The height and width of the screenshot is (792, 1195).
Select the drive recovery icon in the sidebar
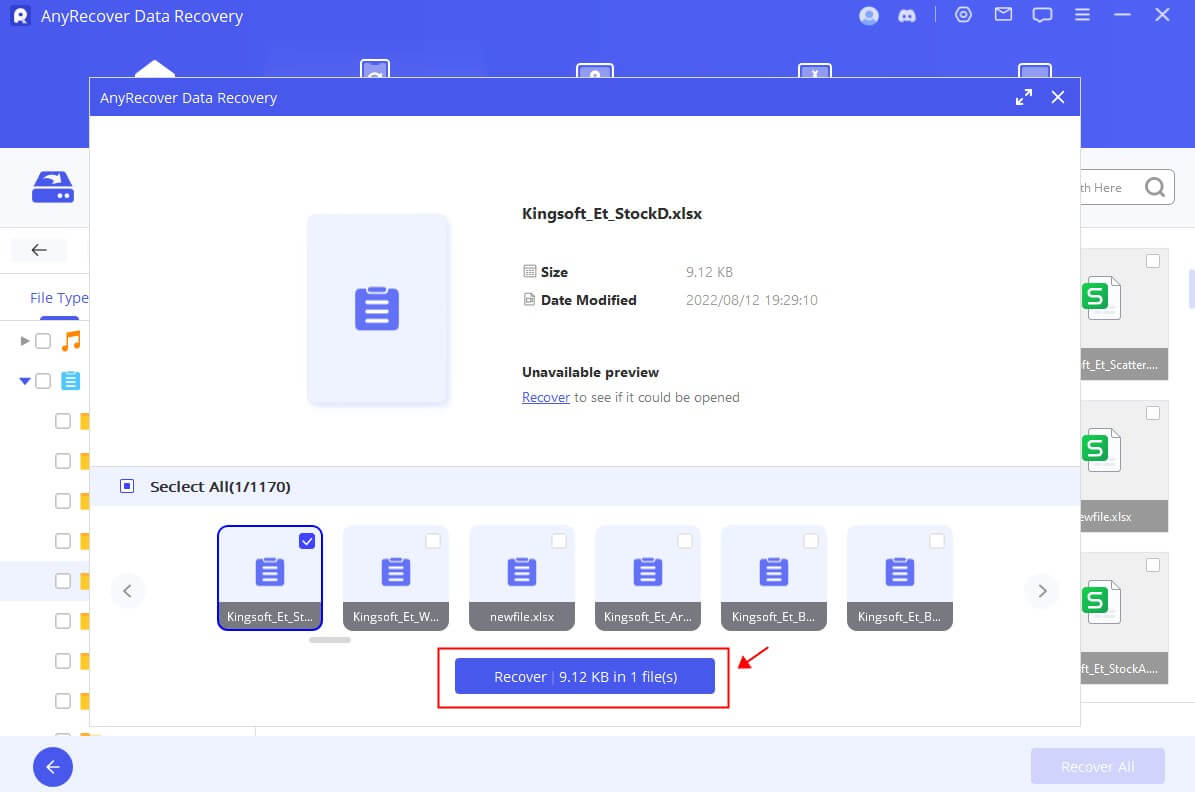(52, 187)
